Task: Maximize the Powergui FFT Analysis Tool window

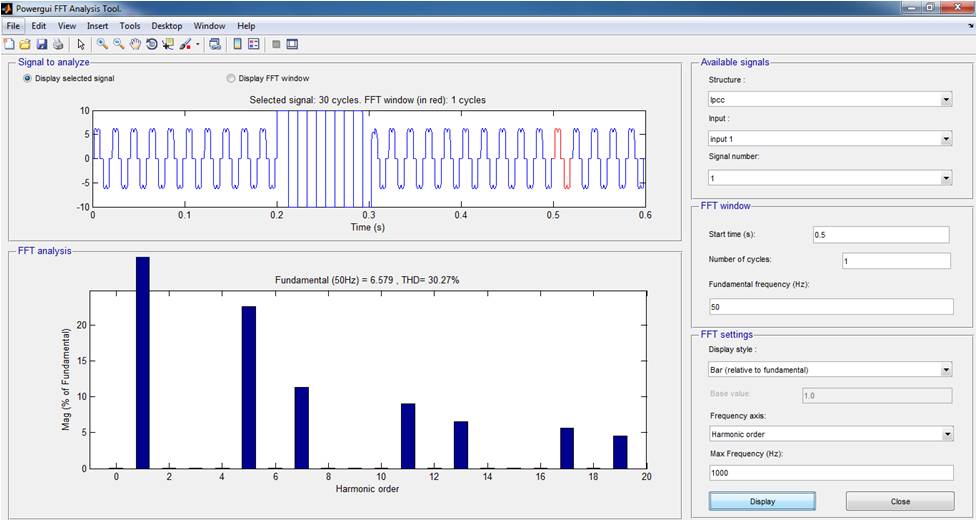Action: tap(930, 7)
